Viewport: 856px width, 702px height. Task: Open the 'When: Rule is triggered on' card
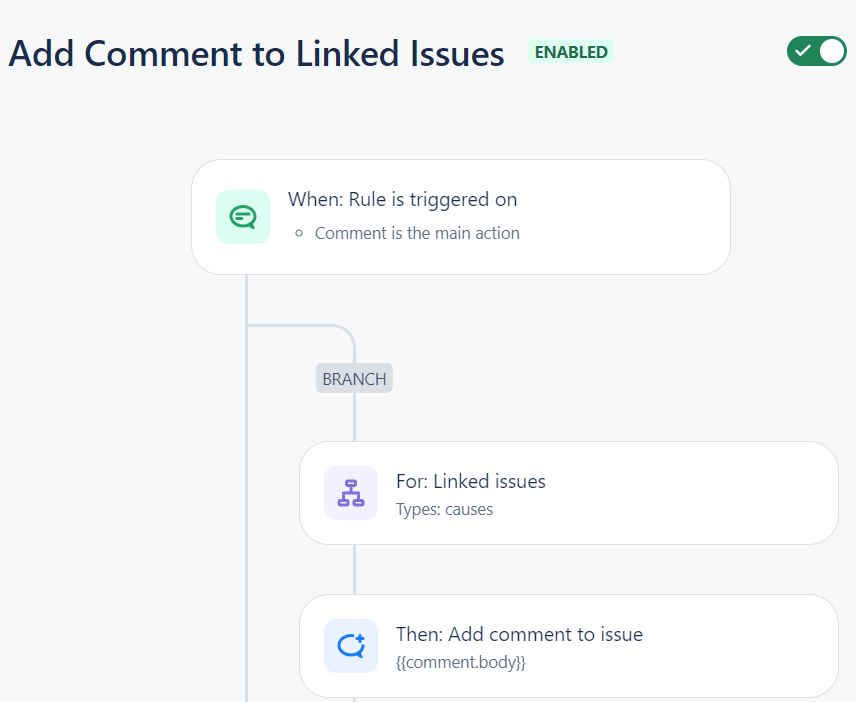[x=460, y=216]
